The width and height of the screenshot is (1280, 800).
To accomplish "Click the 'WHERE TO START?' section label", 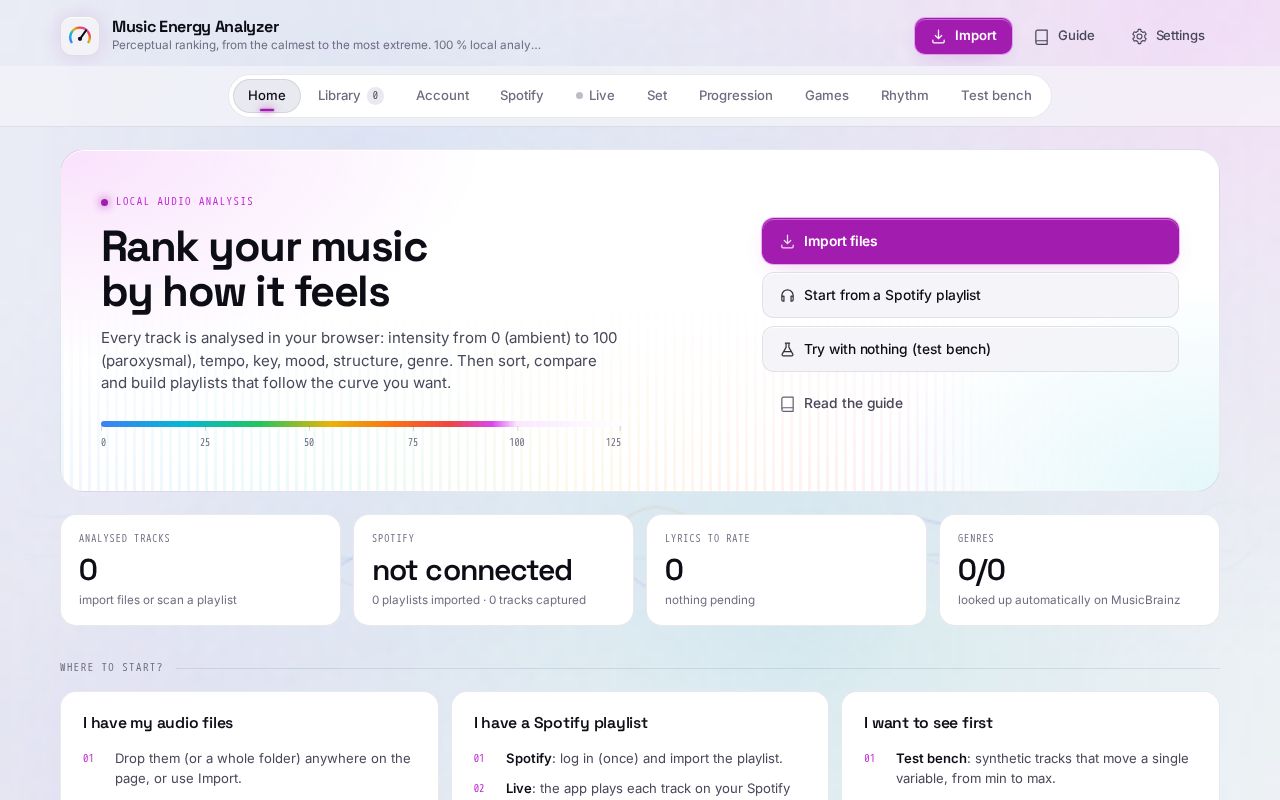I will click(111, 668).
